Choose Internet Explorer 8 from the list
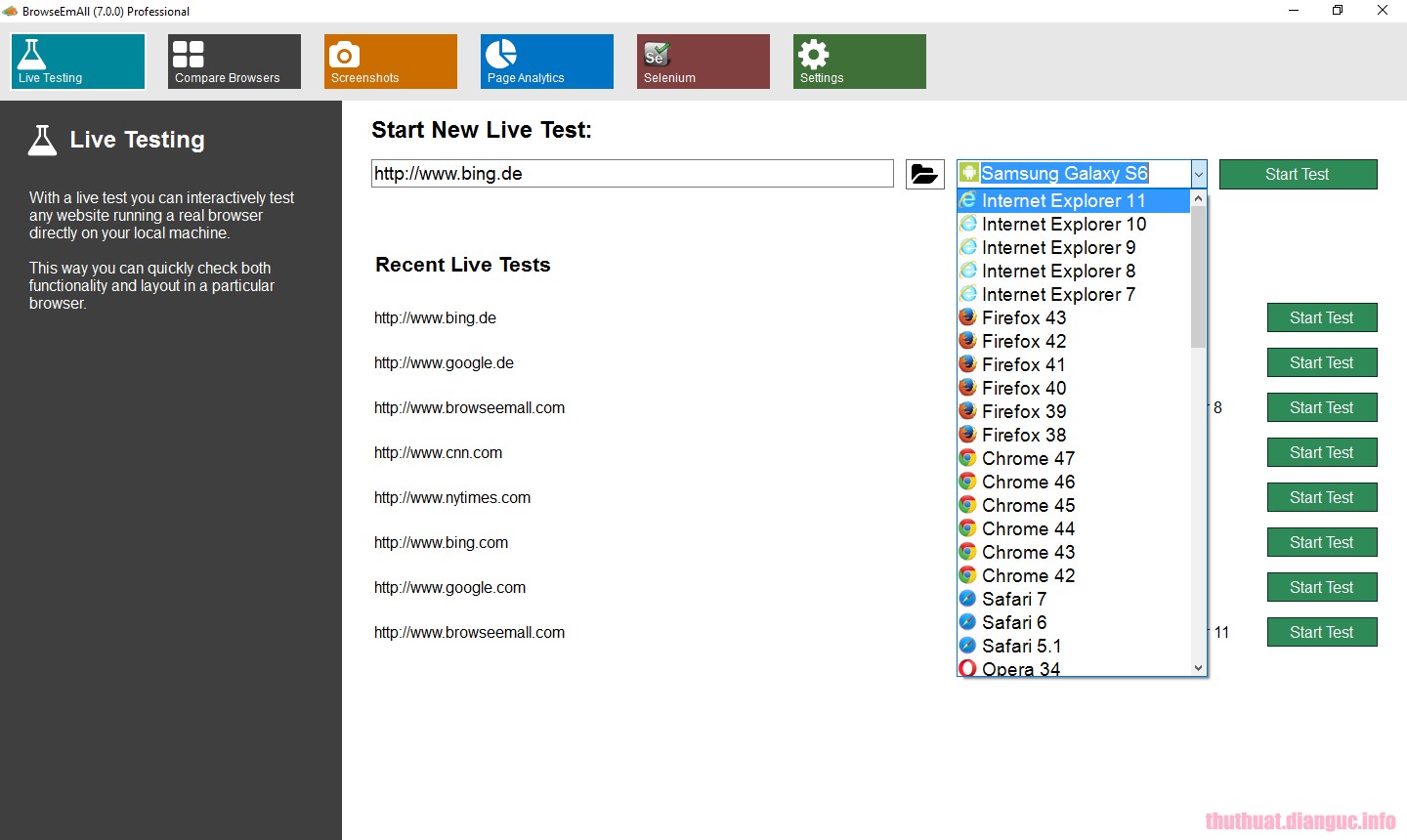The height and width of the screenshot is (840, 1407). click(1074, 271)
